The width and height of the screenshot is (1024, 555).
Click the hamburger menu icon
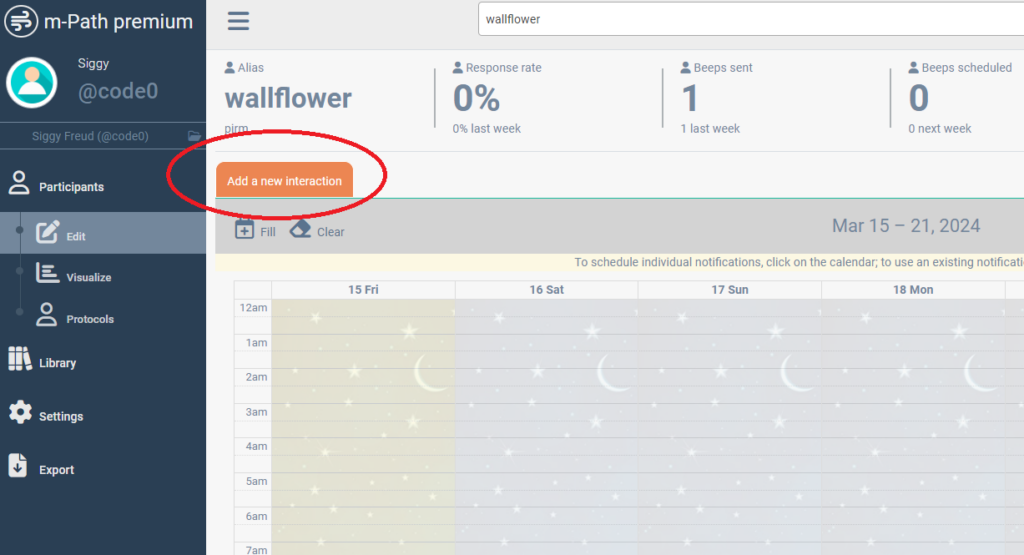(238, 21)
